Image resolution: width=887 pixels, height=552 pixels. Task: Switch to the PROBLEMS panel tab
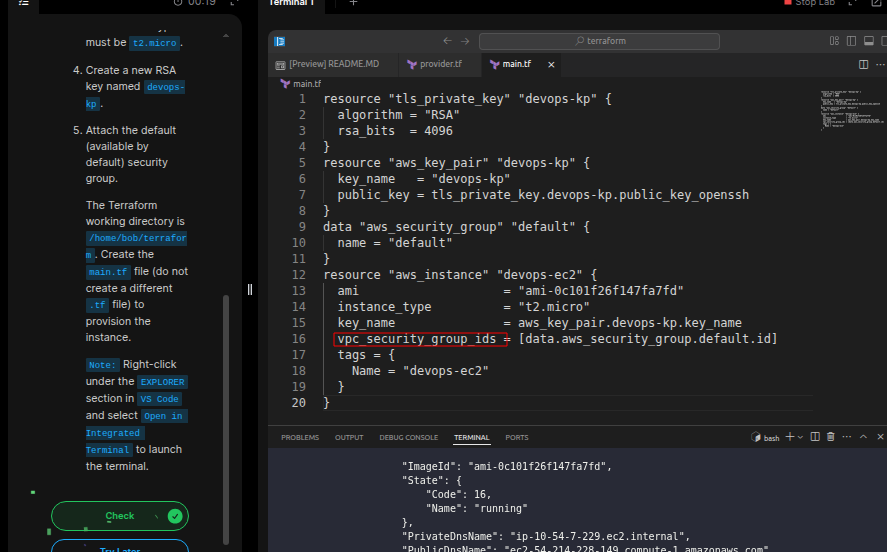300,438
